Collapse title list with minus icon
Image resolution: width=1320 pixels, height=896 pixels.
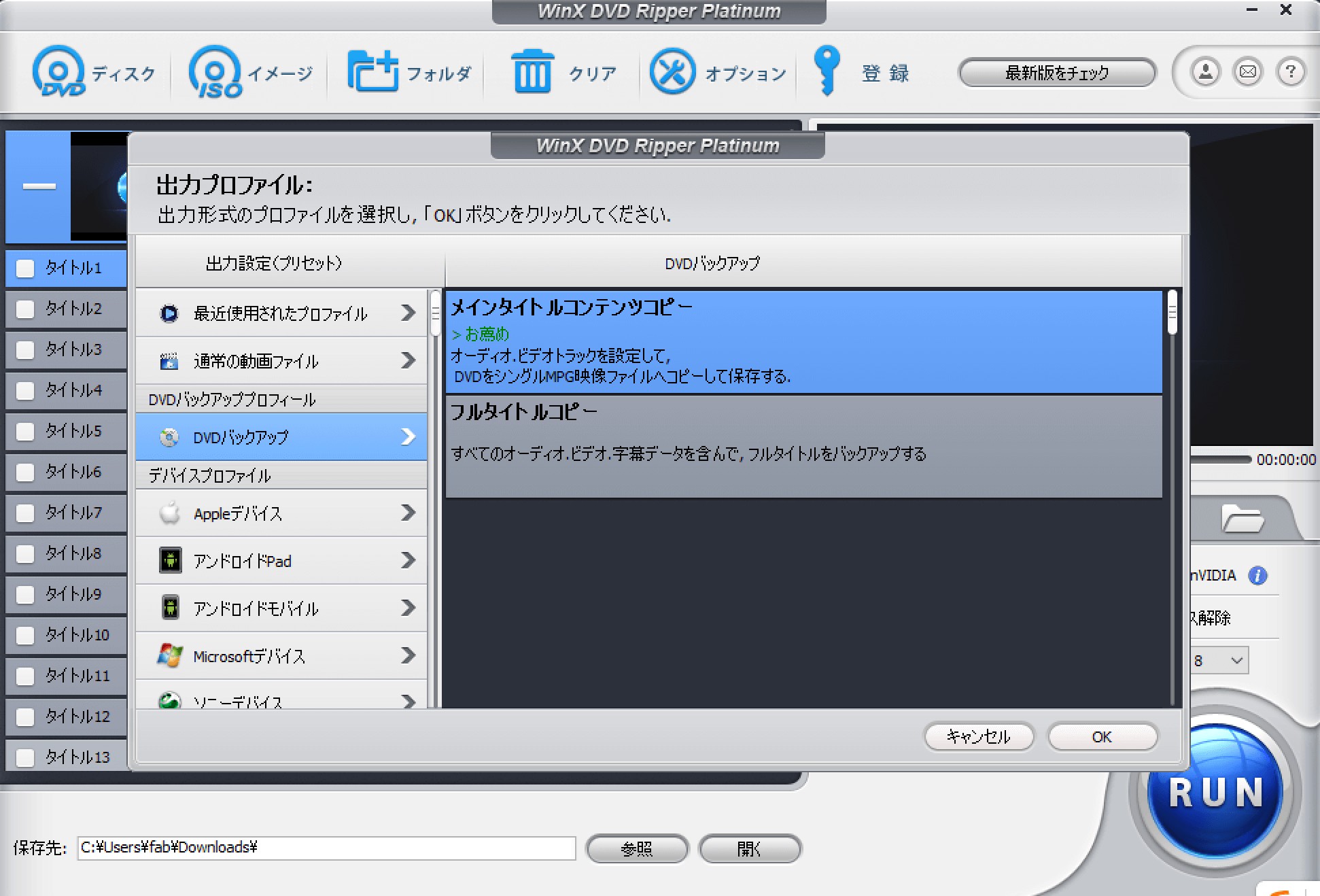[x=39, y=186]
